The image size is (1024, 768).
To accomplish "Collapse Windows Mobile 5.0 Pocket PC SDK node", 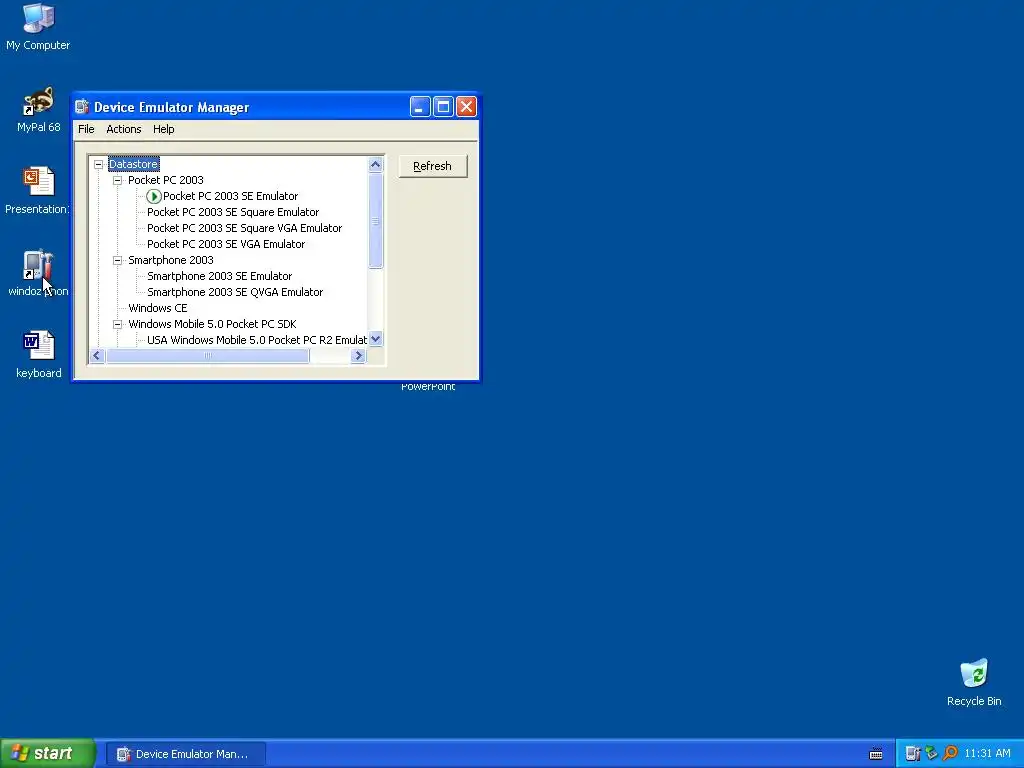I will pos(118,324).
